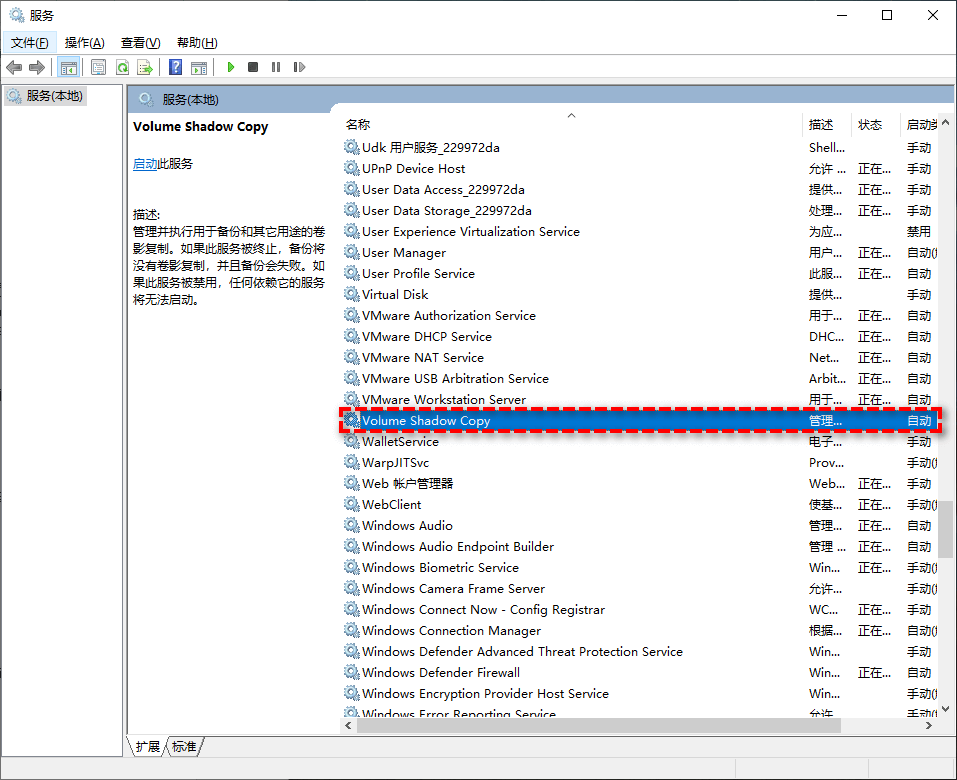Open Help via the blue question mark icon
957x780 pixels.
click(175, 67)
